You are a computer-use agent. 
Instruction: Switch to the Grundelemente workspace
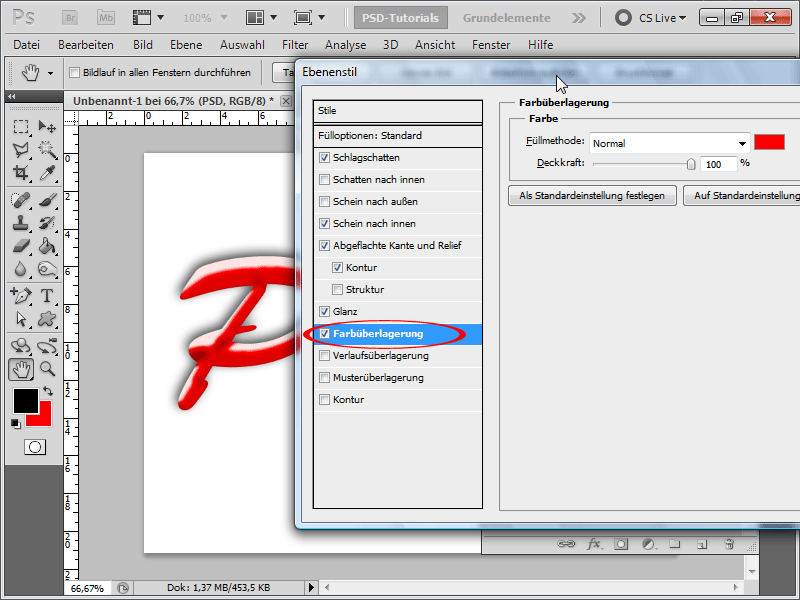(507, 18)
